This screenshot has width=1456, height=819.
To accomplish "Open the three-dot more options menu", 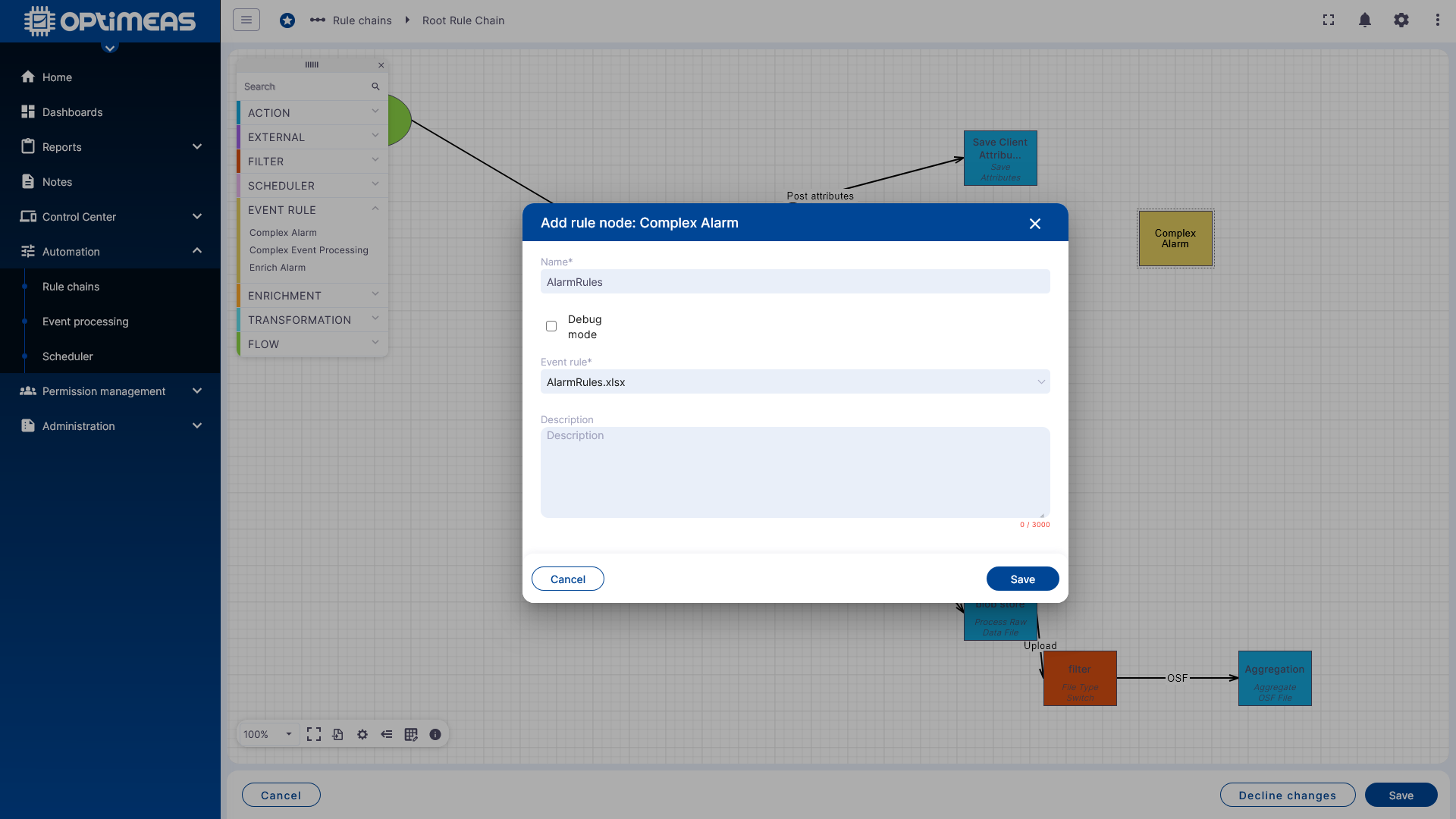I will click(x=1438, y=20).
